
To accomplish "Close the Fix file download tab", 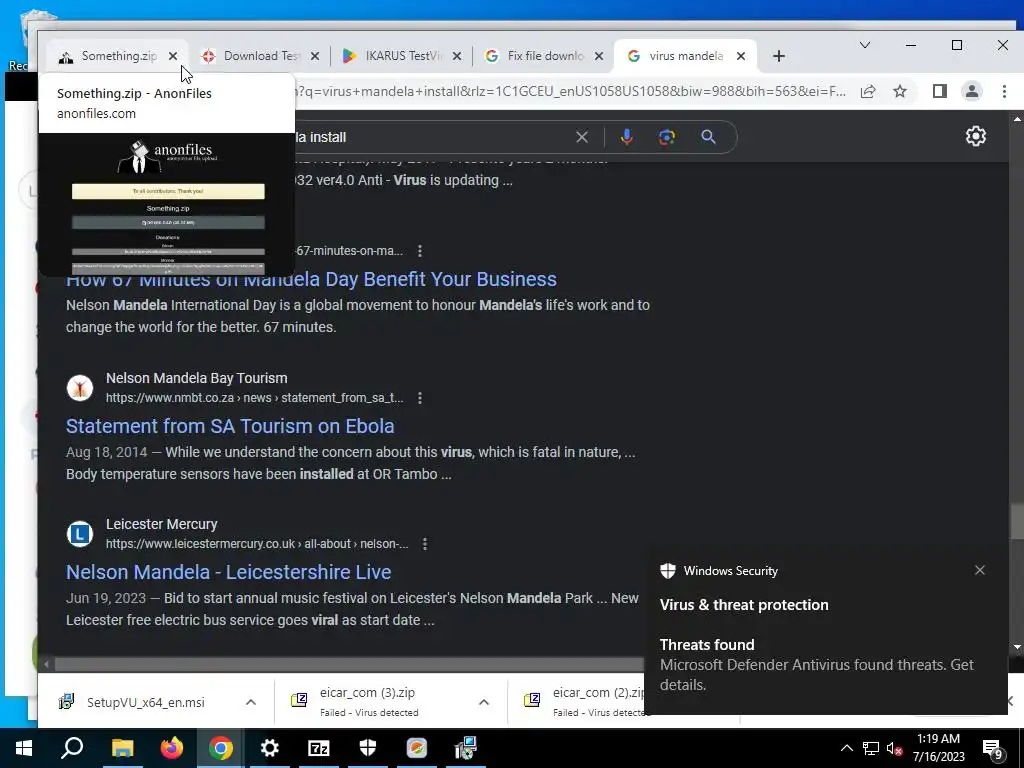I will [599, 56].
